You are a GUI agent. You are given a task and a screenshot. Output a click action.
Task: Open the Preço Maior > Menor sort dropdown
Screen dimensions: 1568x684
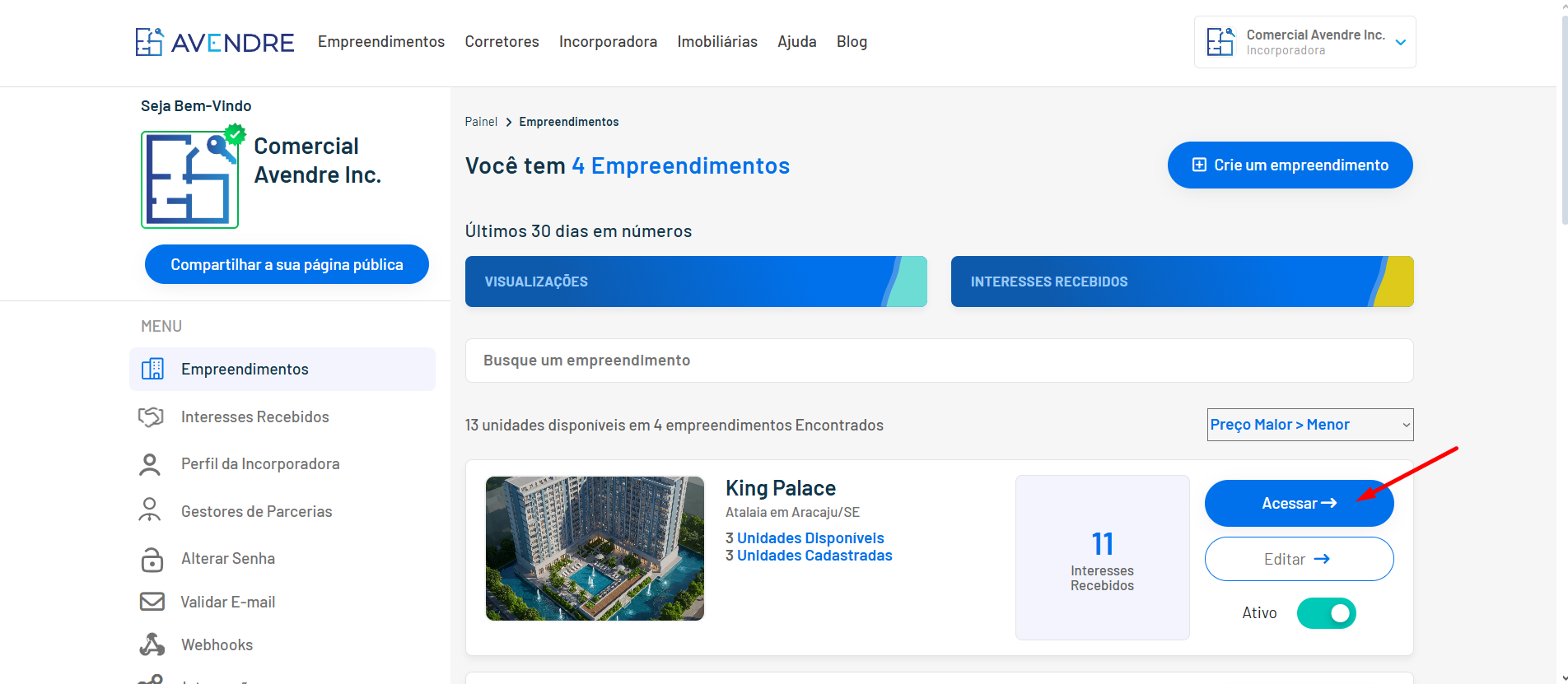tap(1310, 425)
